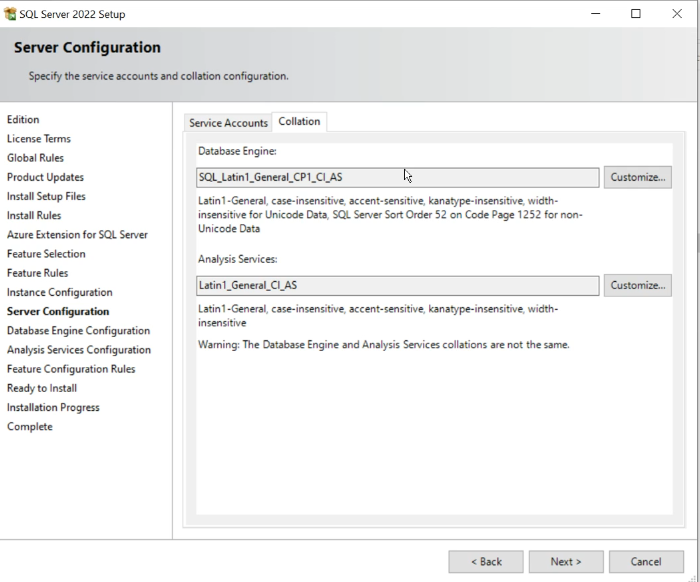Select the Ready to Install step
The height and width of the screenshot is (582, 700).
[x=42, y=388]
